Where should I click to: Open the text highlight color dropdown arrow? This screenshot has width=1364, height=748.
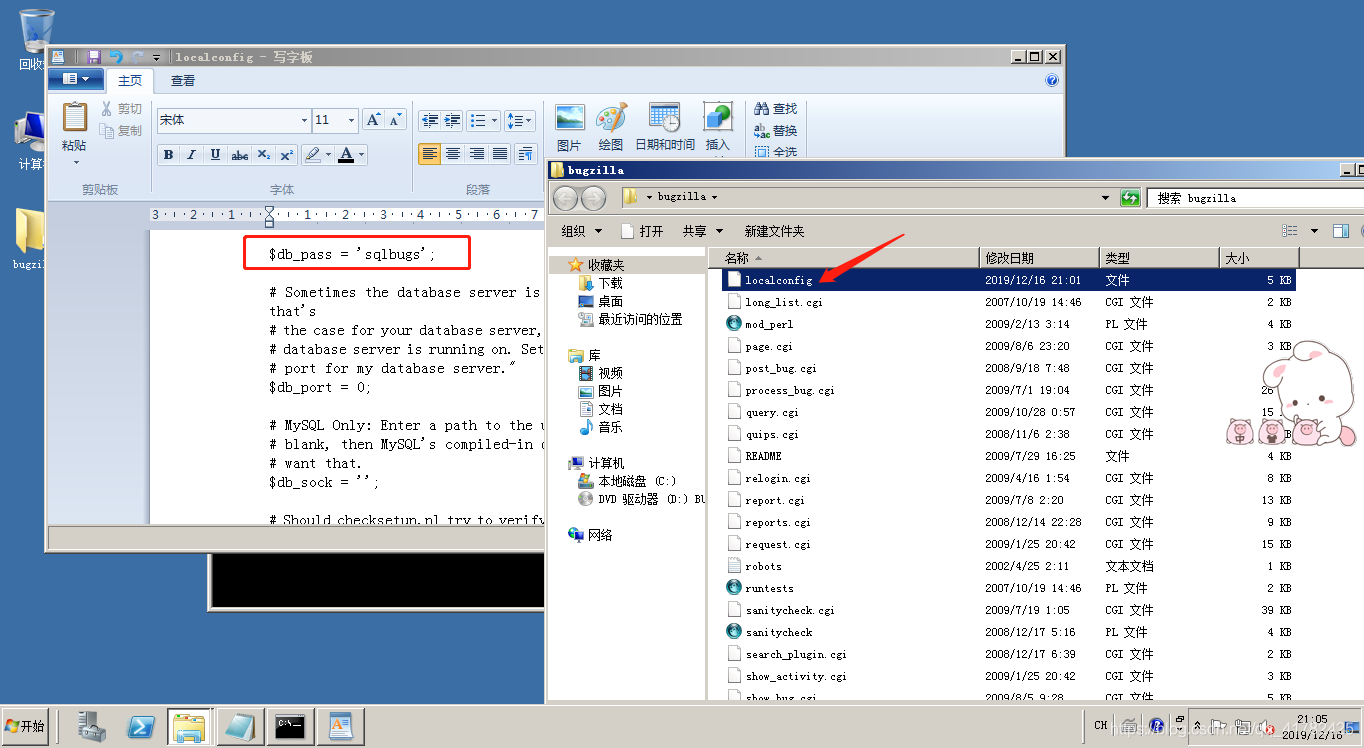pyautogui.click(x=328, y=155)
